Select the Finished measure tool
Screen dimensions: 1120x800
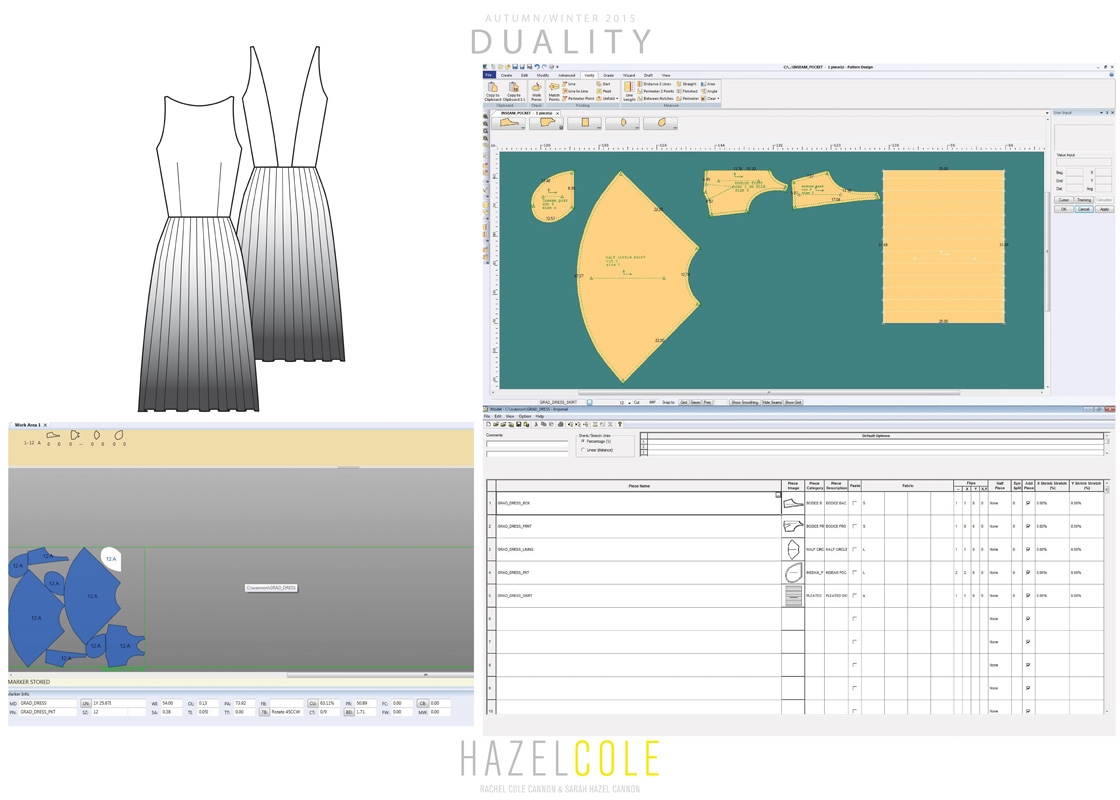tap(686, 91)
